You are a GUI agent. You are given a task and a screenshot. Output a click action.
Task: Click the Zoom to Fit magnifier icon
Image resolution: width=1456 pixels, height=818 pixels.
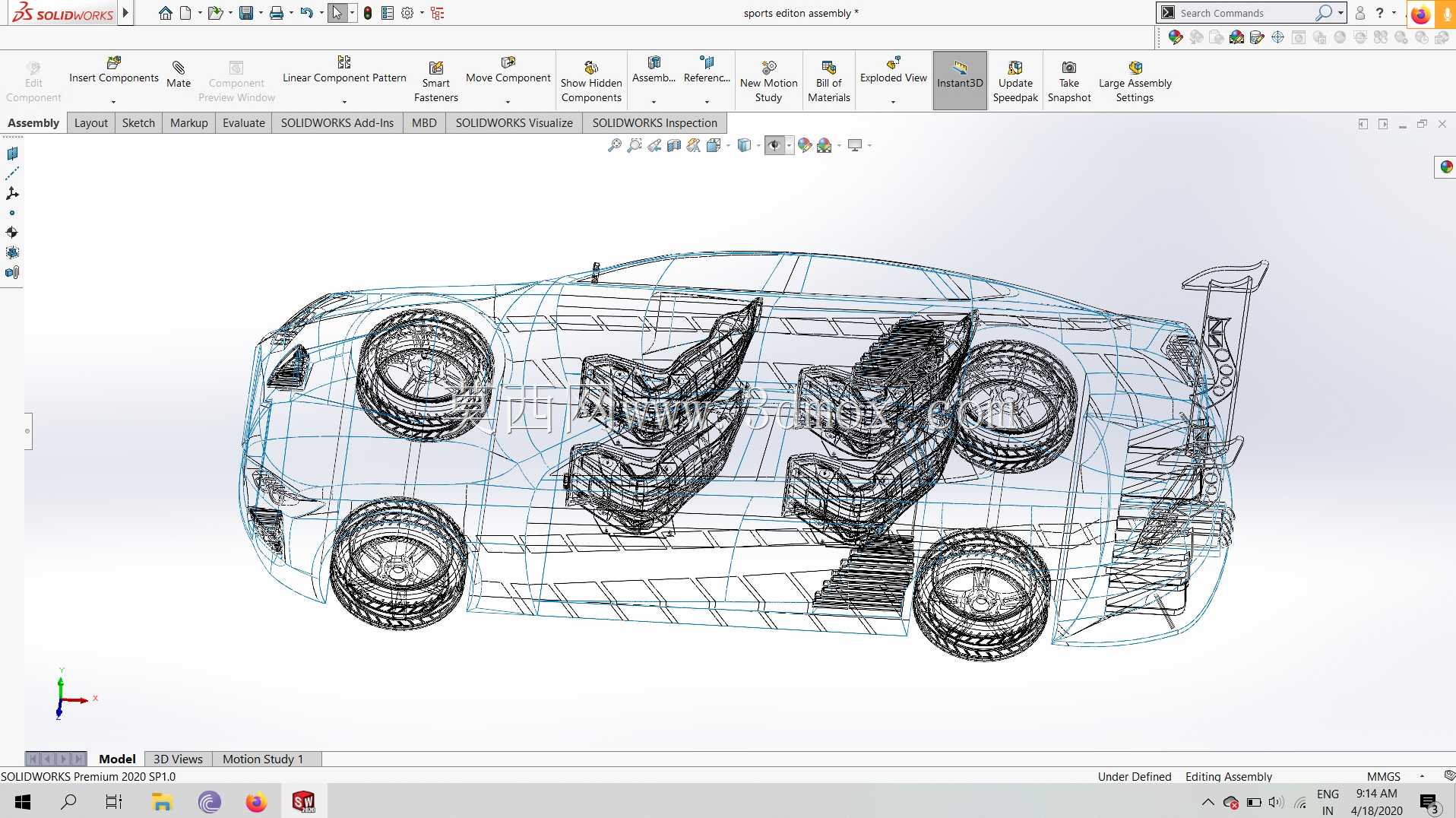pos(614,145)
